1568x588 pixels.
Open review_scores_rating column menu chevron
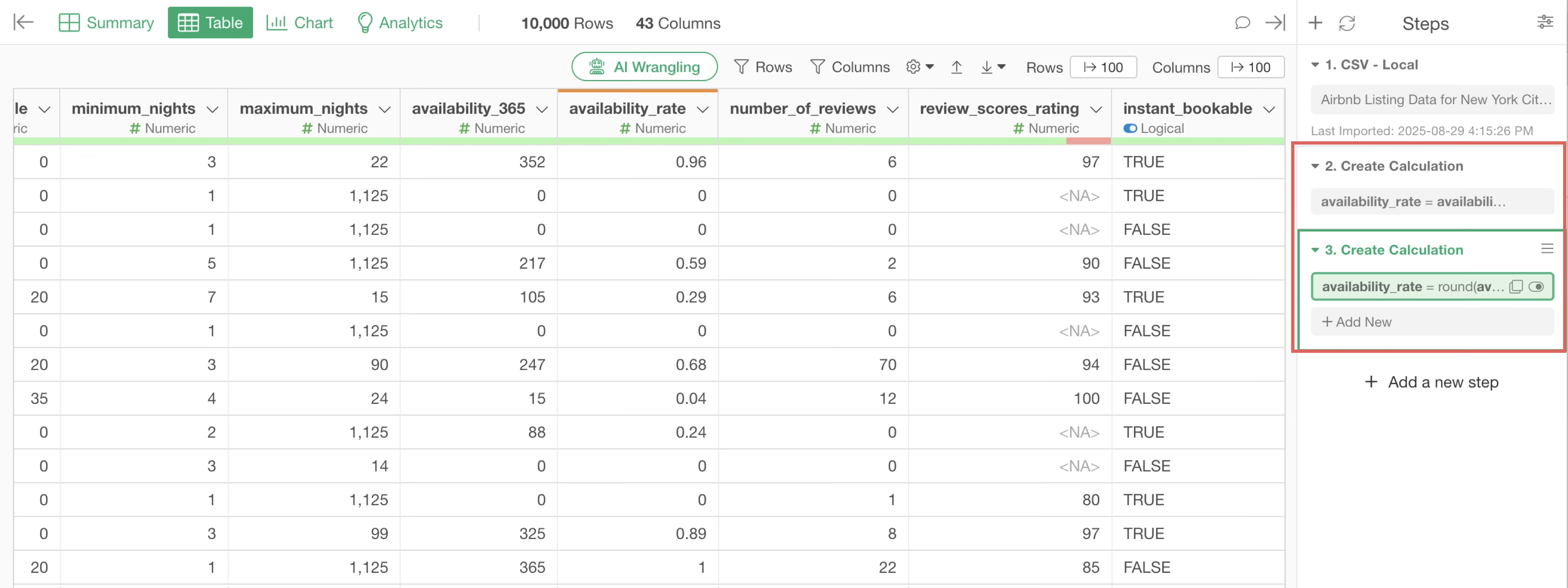(x=1096, y=109)
